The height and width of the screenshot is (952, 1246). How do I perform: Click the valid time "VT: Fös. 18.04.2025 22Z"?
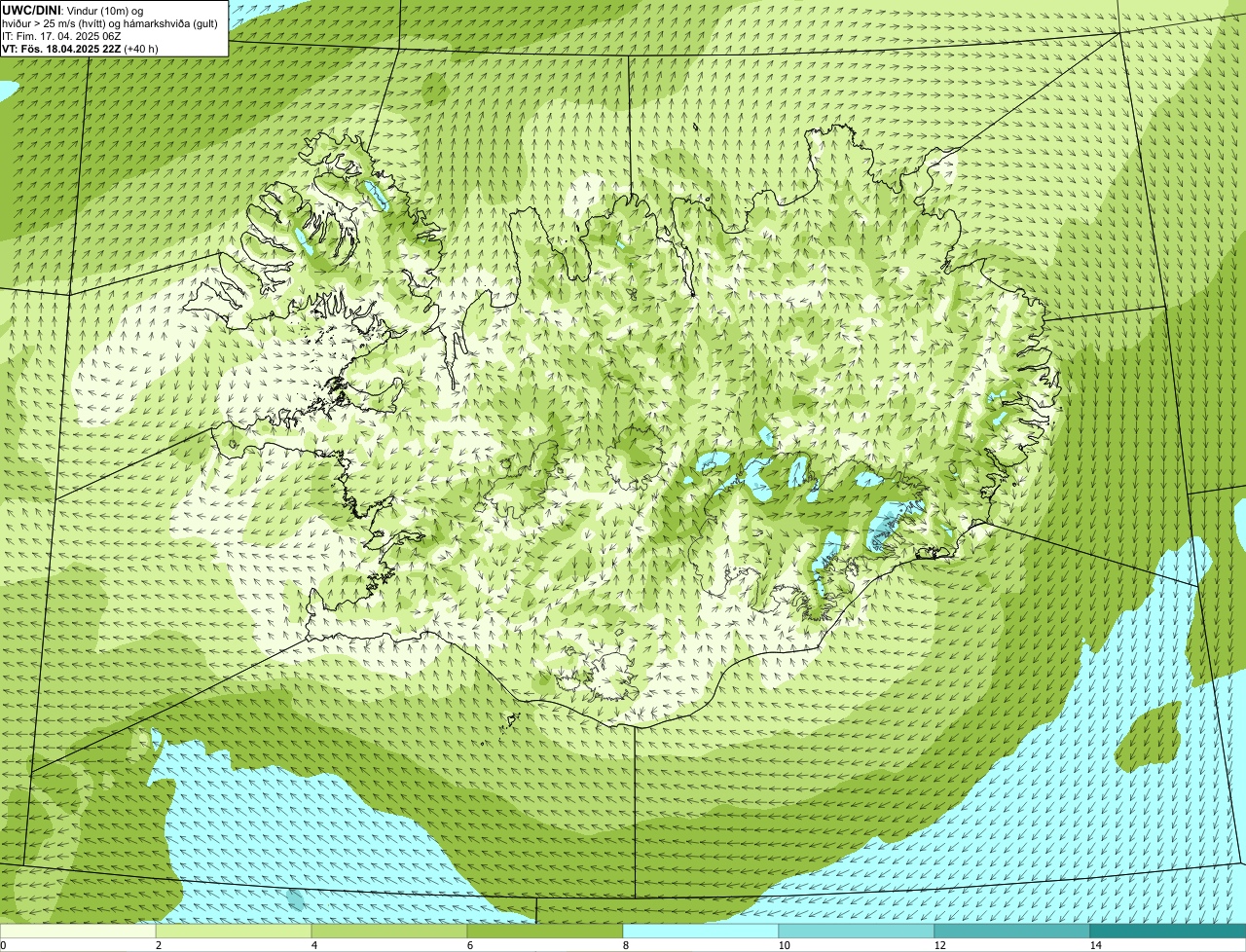[x=61, y=49]
